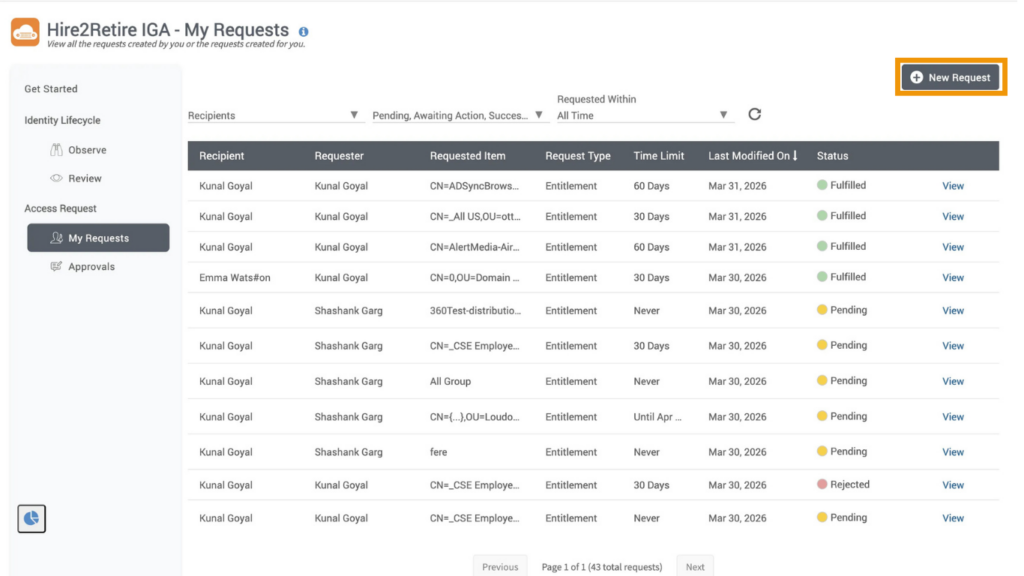The image size is (1024, 576).
Task: Click the Approvals checklist icon
Action: [56, 266]
